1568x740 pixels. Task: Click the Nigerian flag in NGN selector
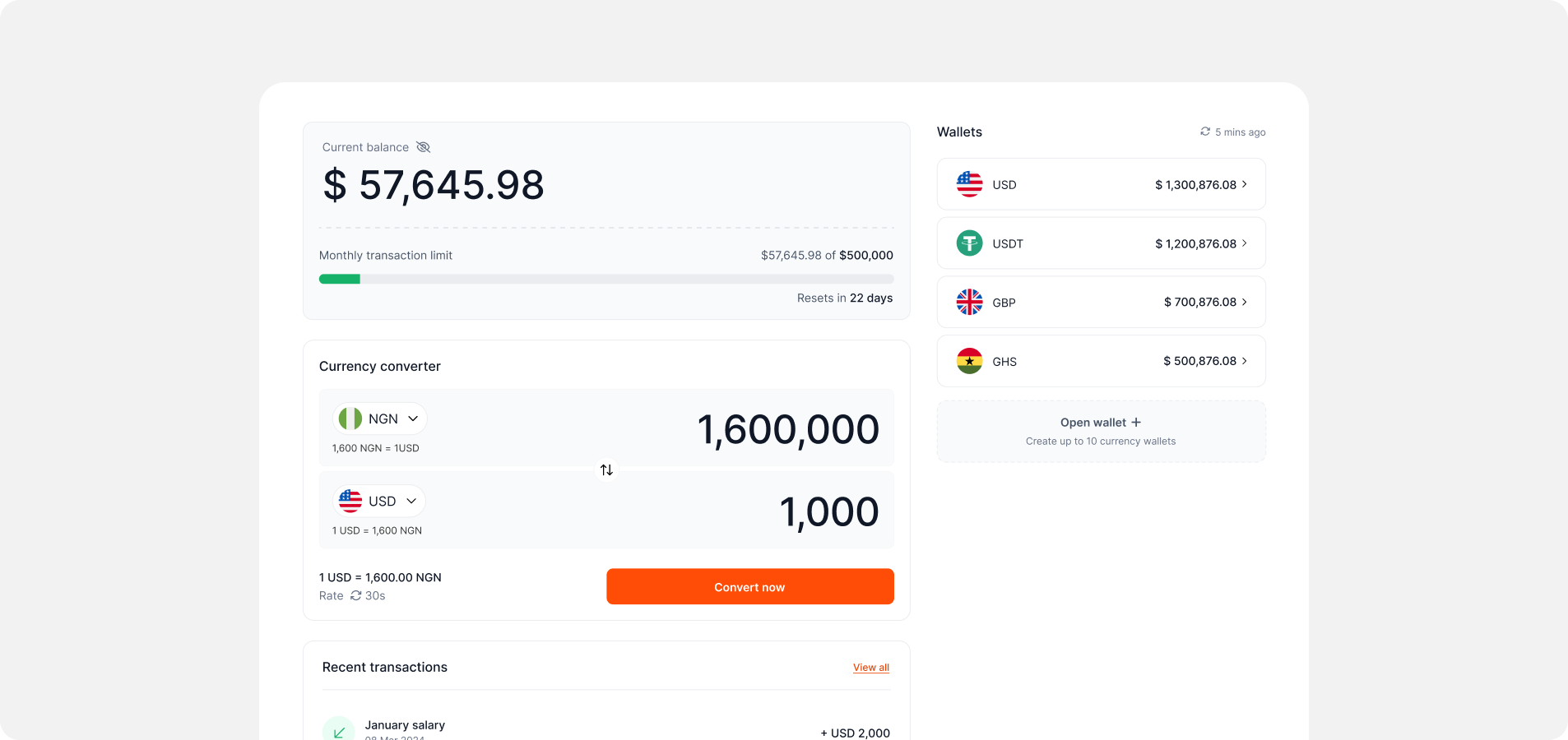[350, 419]
